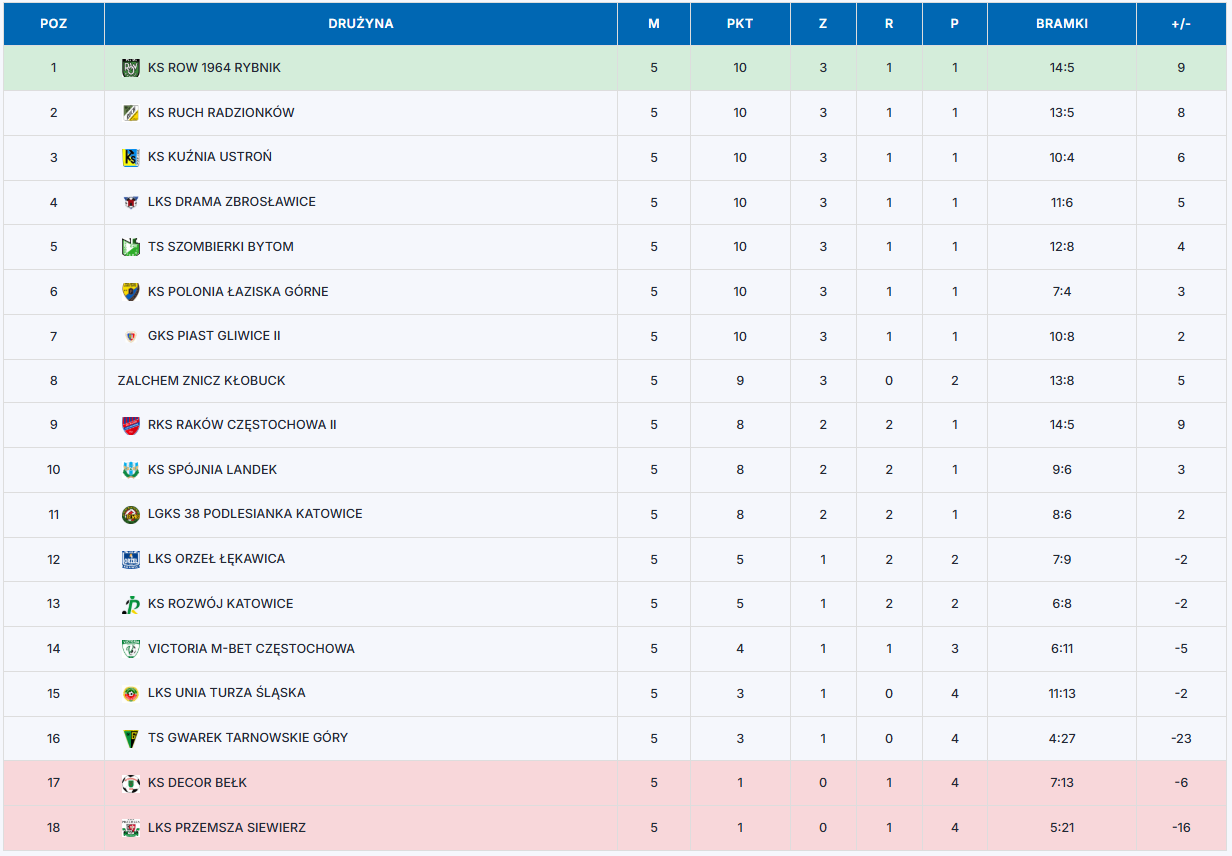This screenshot has width=1232, height=856.
Task: Select the KS Polonia Łaziska Górne team name
Action: click(x=238, y=292)
